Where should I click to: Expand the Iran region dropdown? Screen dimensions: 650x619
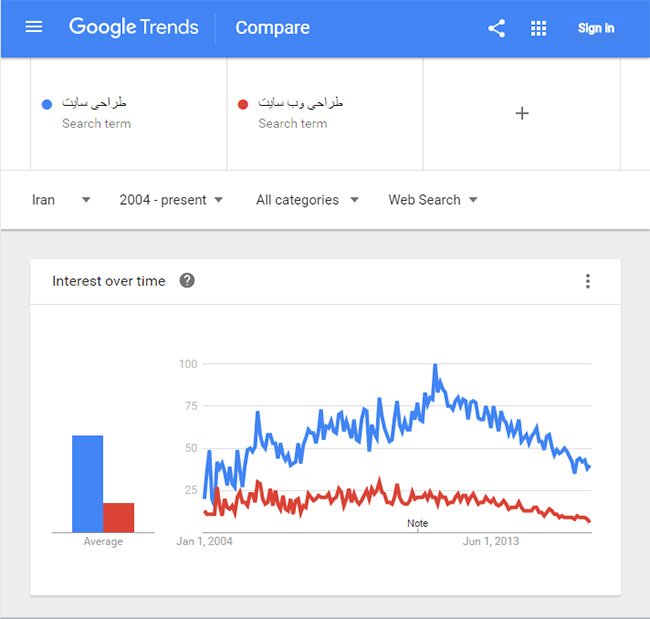(x=60, y=200)
